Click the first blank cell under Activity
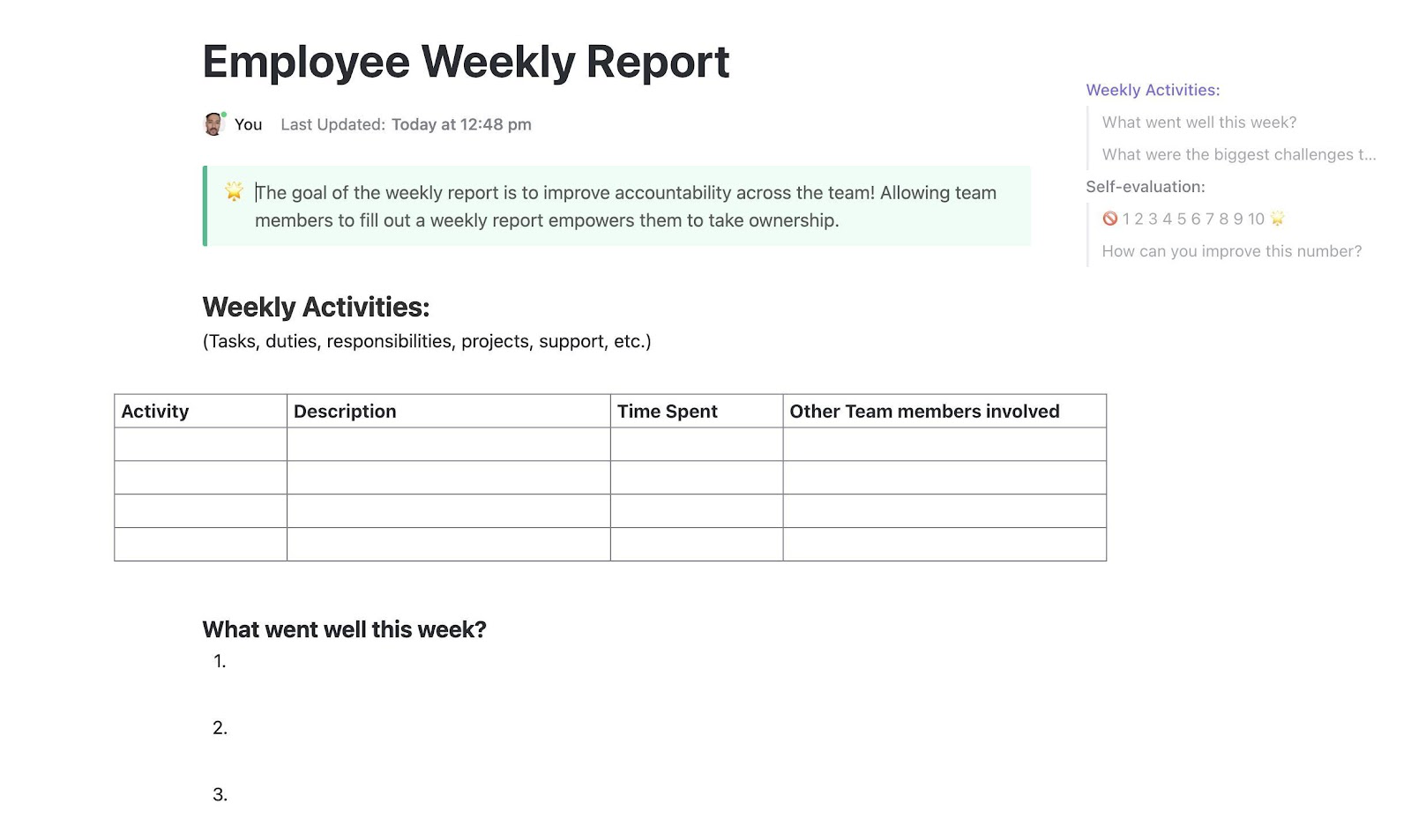Image resolution: width=1411 pixels, height=840 pixels. click(200, 444)
